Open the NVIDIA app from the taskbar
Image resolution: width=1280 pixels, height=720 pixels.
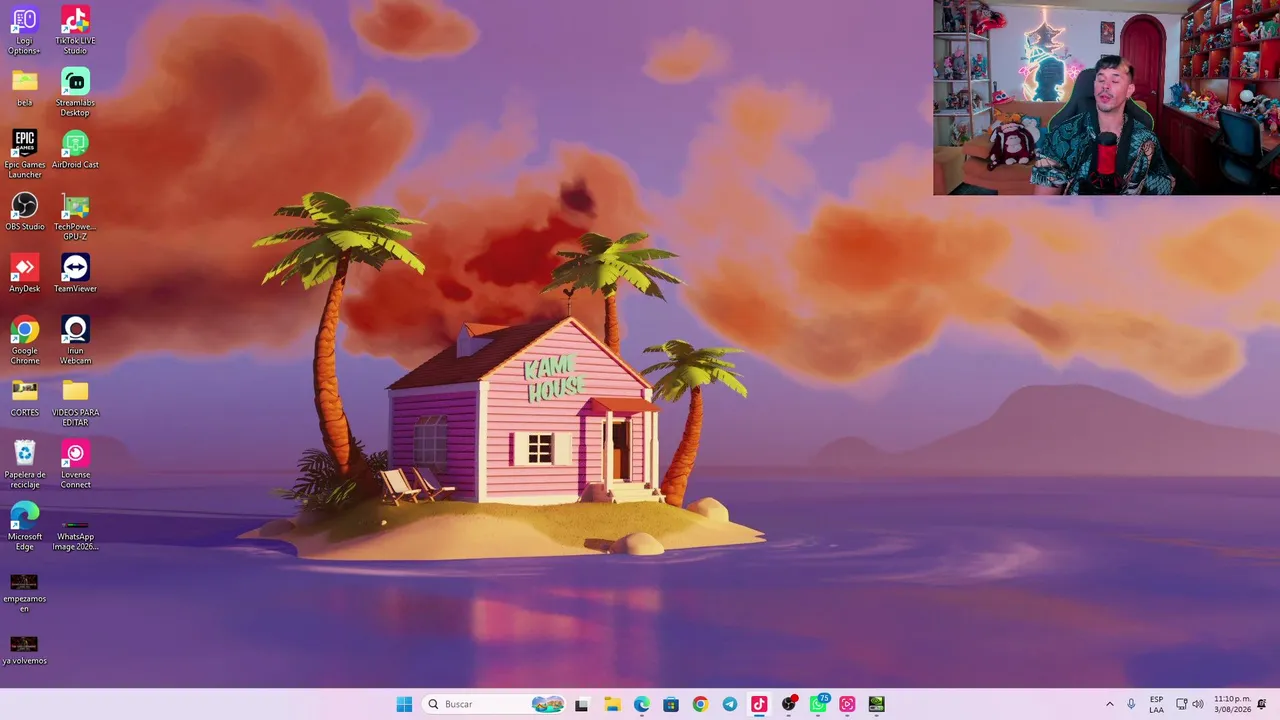[877, 704]
